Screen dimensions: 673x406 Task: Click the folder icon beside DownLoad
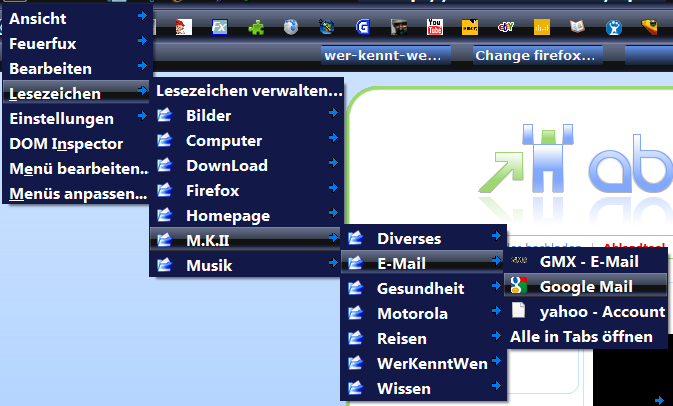coord(164,165)
